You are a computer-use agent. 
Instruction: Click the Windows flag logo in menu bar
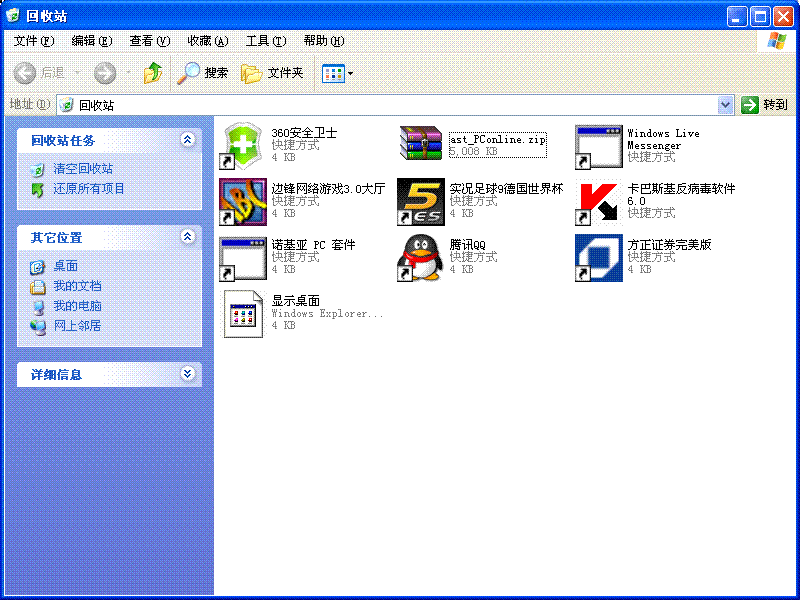[777, 41]
